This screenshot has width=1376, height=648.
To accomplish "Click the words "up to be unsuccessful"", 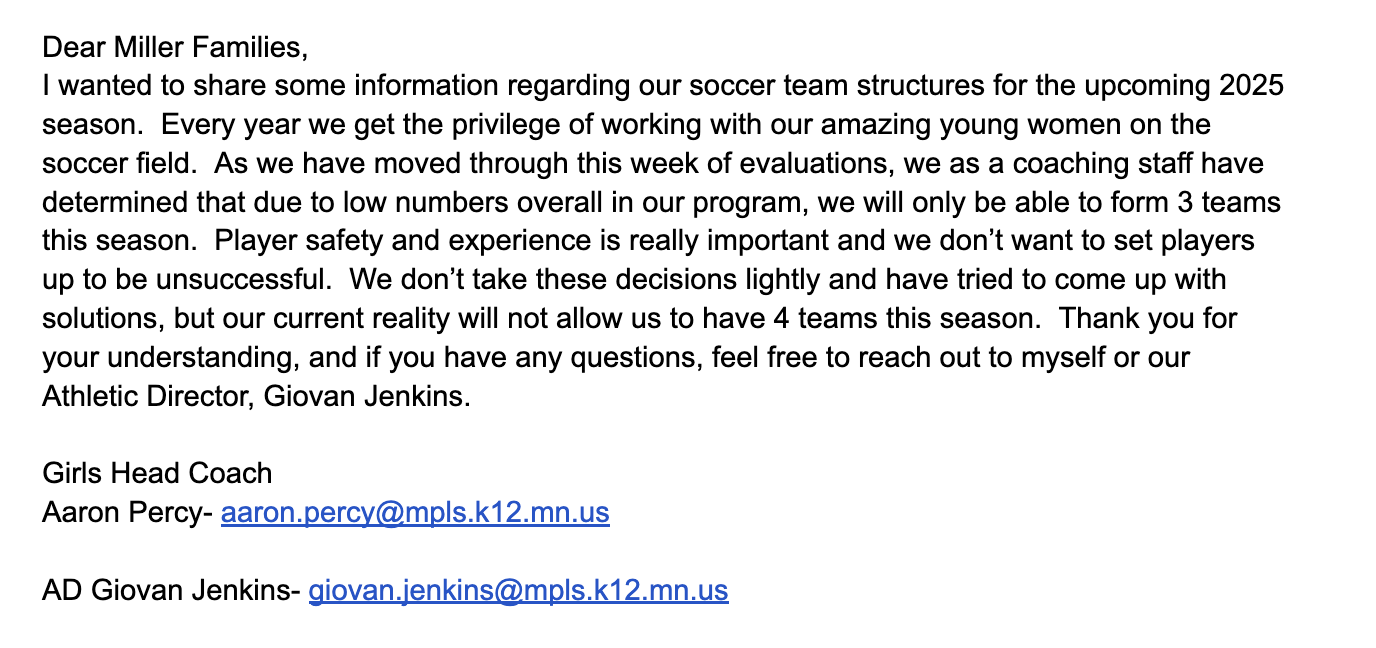I will click(185, 279).
